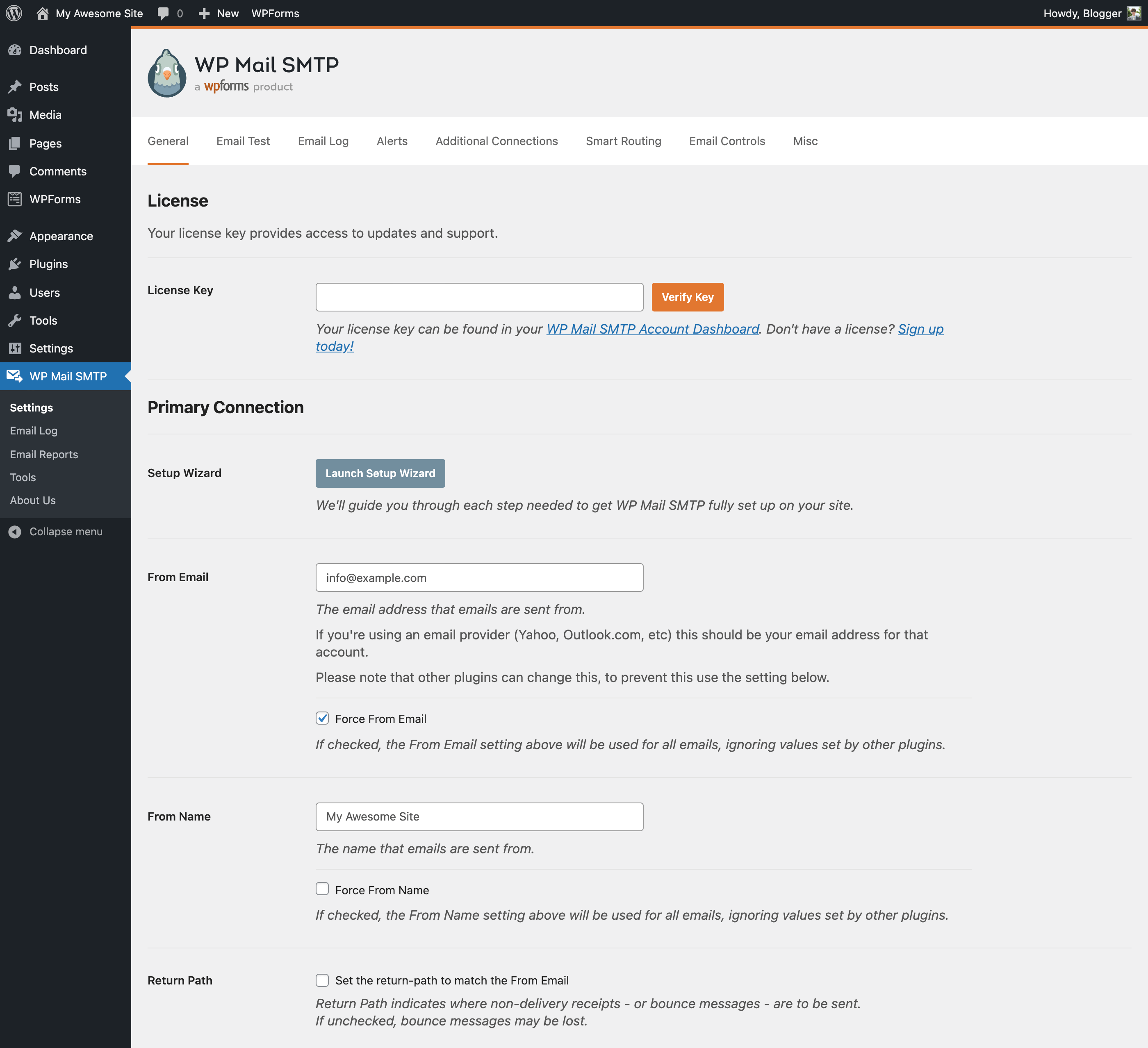Switch to the Email Test tab
The height and width of the screenshot is (1048, 1148).
(243, 141)
